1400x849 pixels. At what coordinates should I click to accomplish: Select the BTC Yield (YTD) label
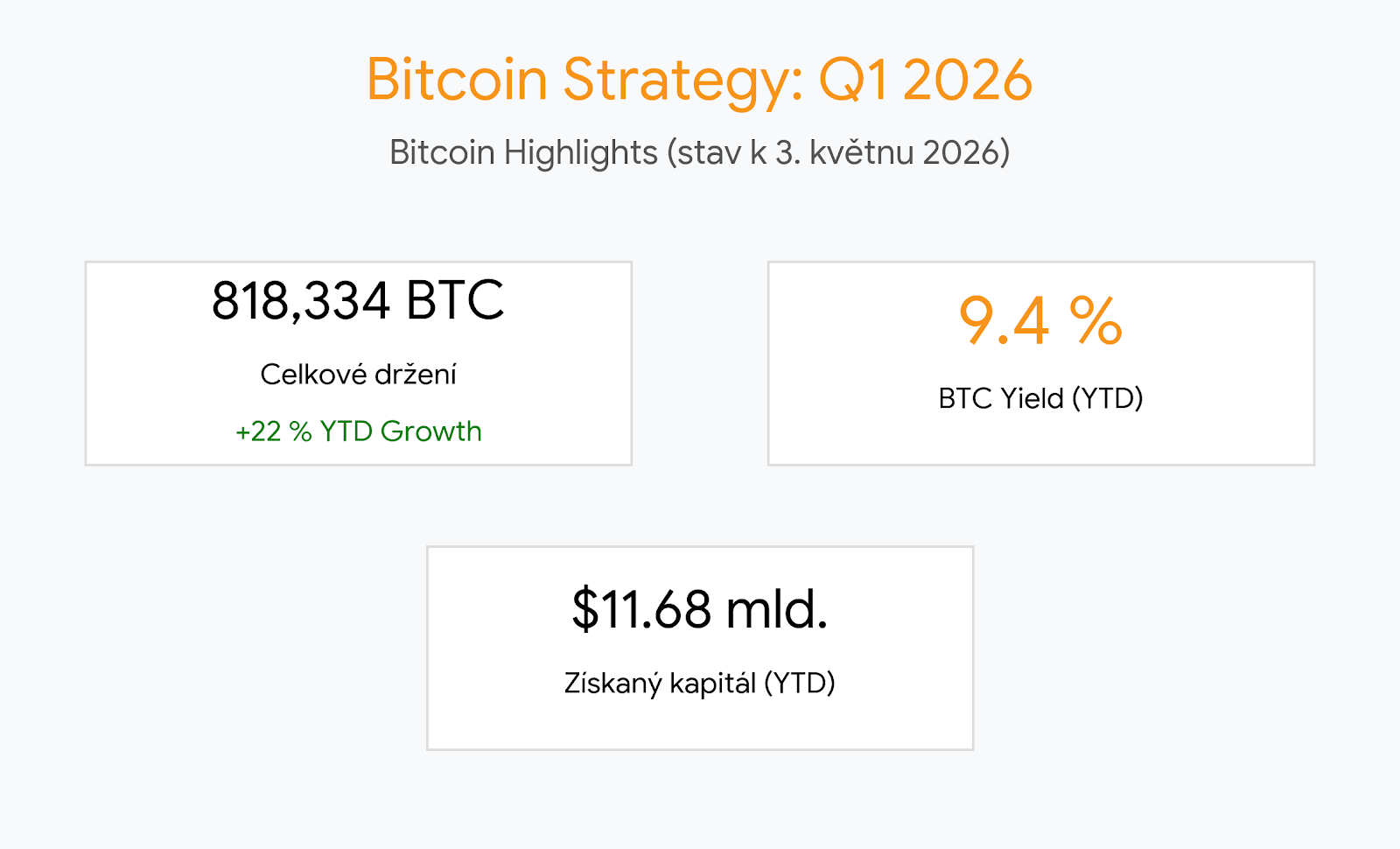point(1040,398)
